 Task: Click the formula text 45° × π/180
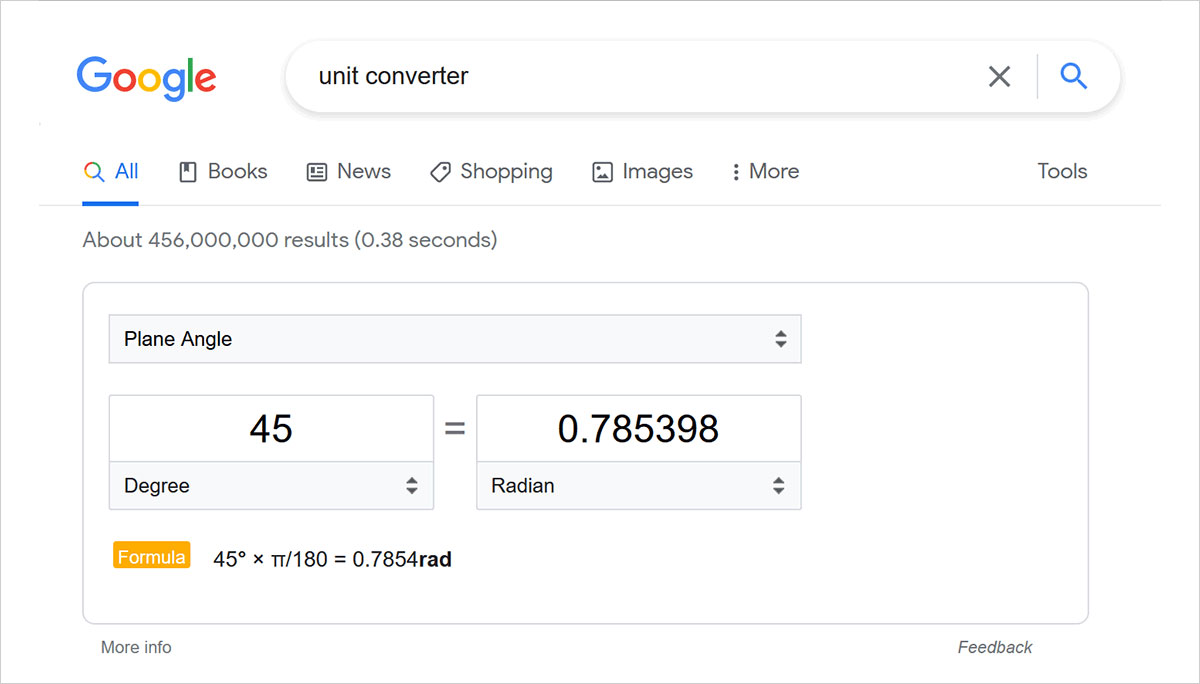click(x=270, y=559)
